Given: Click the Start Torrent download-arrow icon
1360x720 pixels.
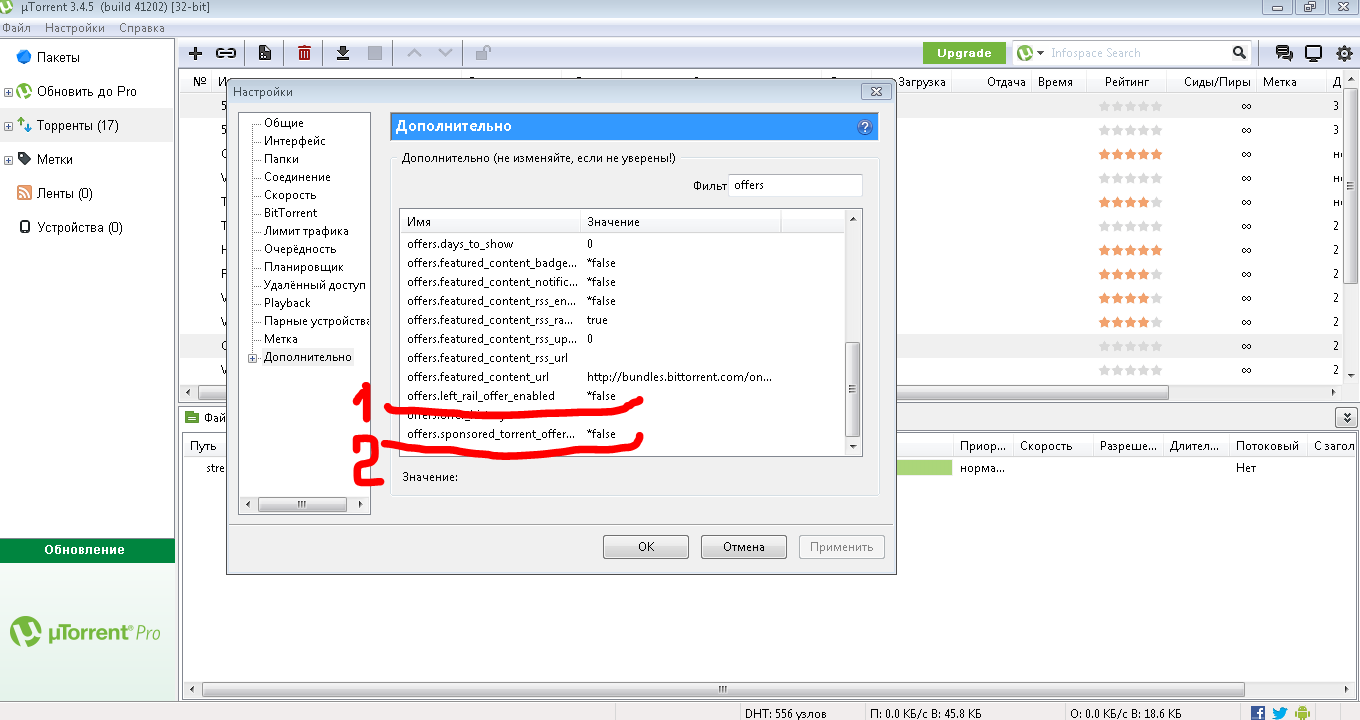Looking at the screenshot, I should pos(343,53).
